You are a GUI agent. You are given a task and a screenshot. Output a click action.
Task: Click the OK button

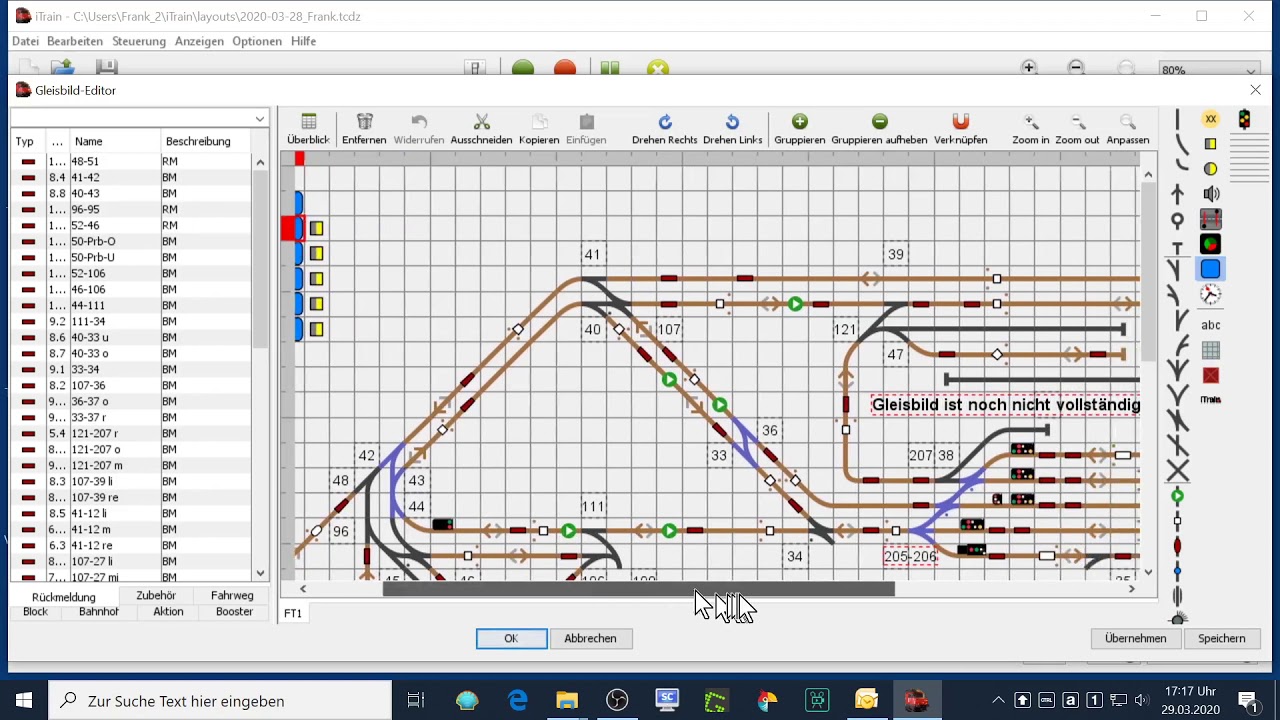click(511, 638)
